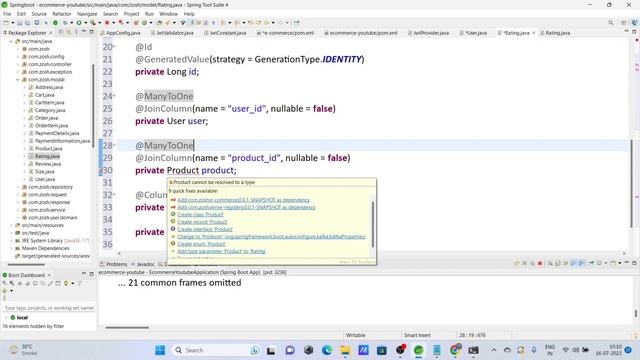The image size is (640, 360).
Task: Click Spring Tool Suite taskbar icon
Action: tap(418, 350)
